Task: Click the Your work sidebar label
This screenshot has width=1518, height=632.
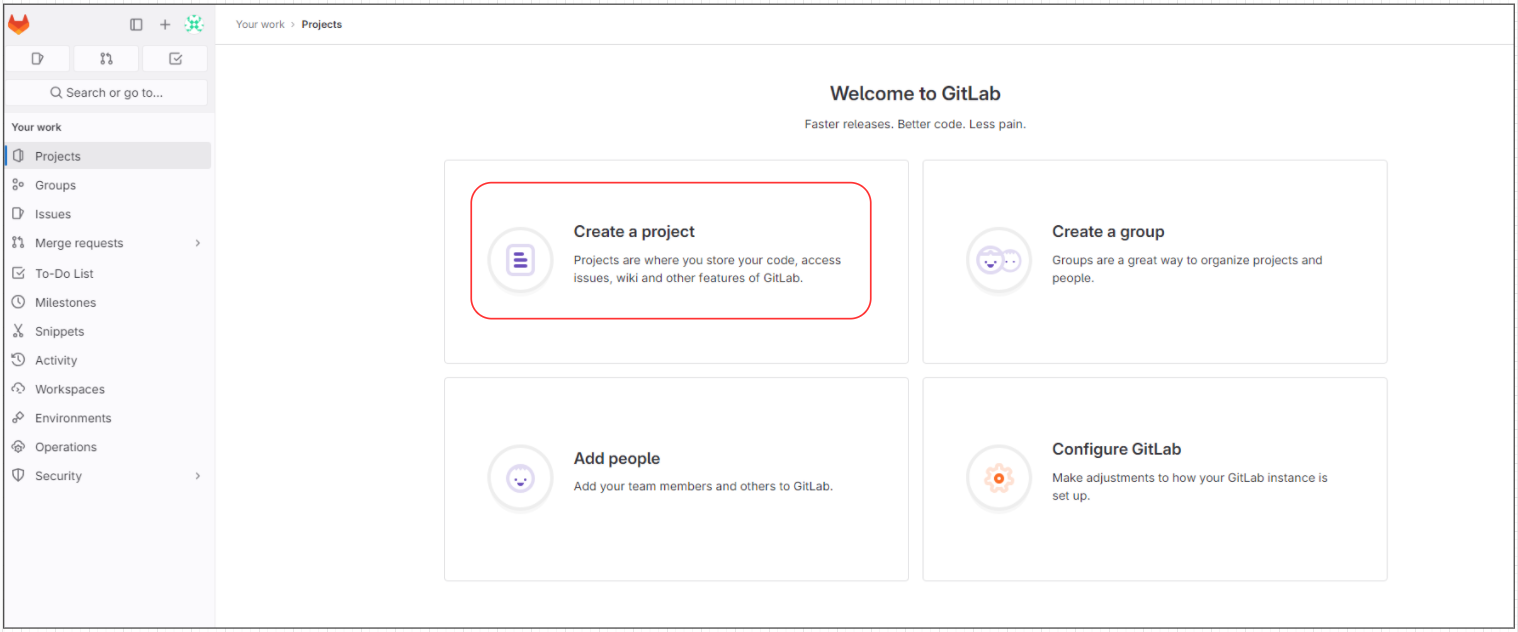Action: click(x=36, y=127)
